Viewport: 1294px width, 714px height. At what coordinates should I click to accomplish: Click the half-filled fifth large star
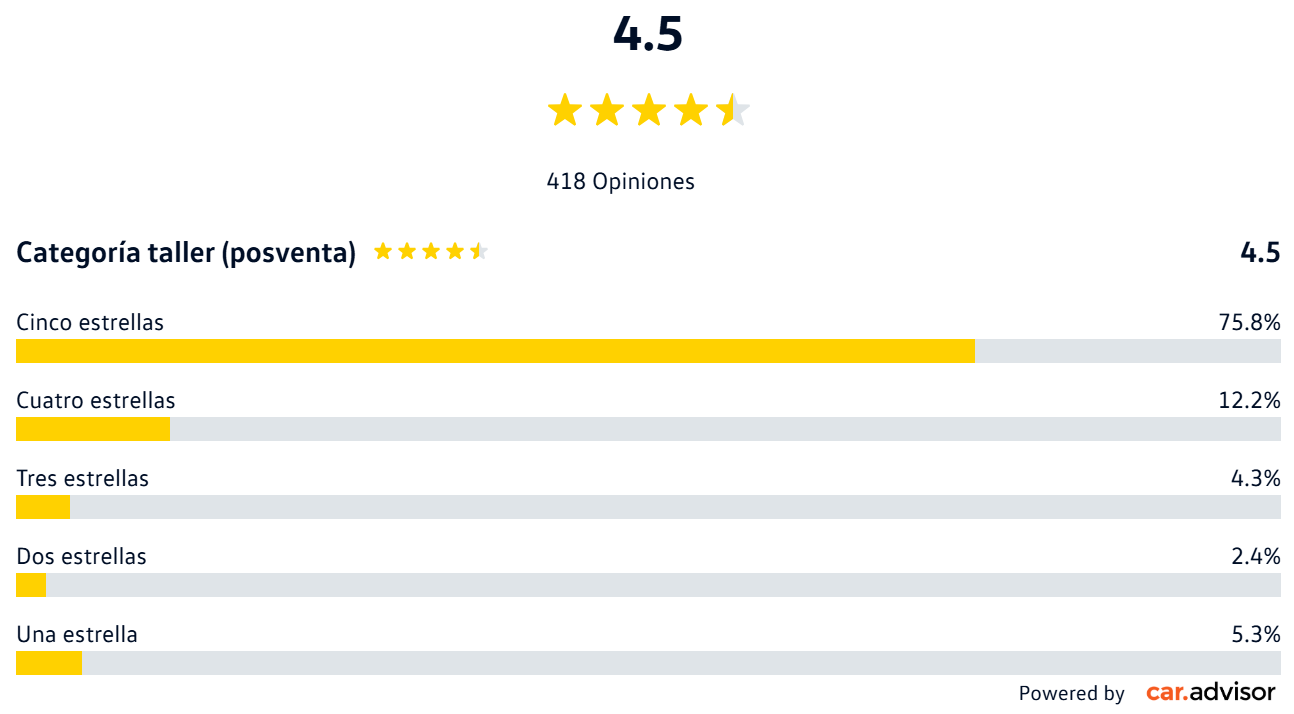(733, 110)
